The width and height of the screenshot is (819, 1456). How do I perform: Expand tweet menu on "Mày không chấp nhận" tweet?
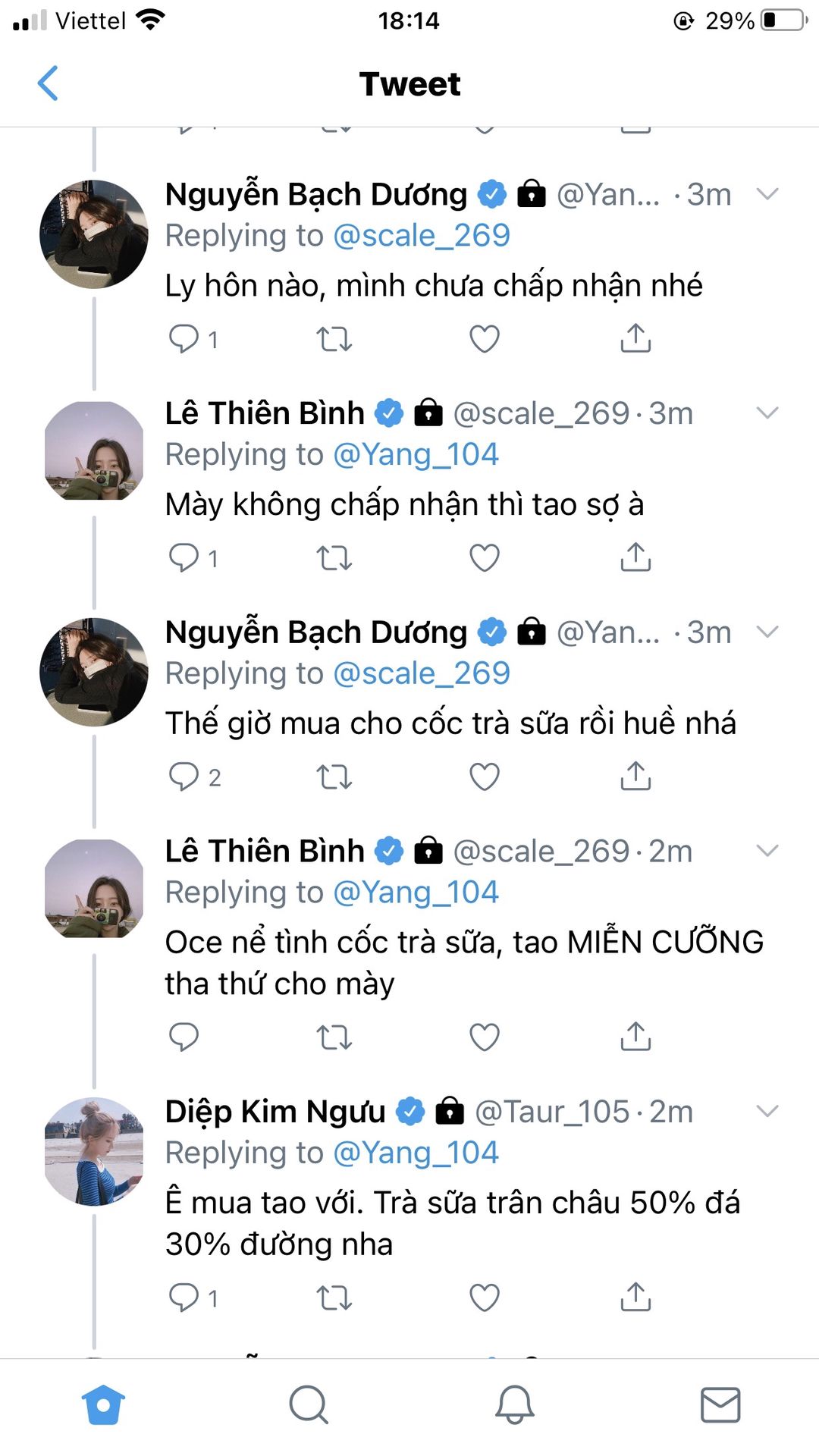click(767, 413)
